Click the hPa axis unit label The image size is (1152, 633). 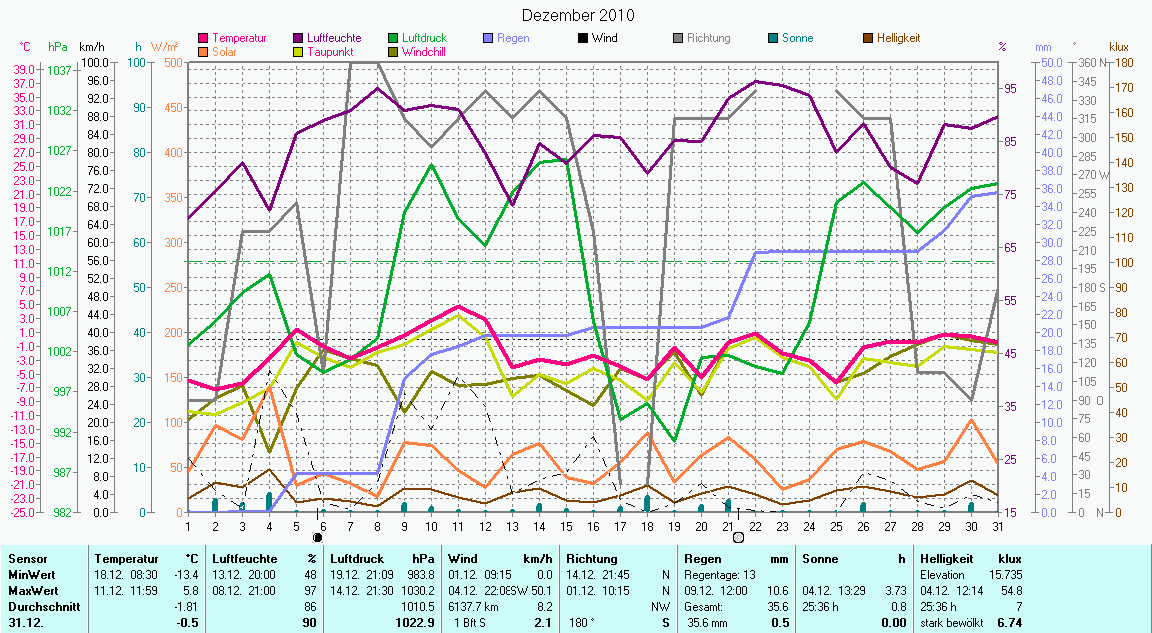pyautogui.click(x=57, y=47)
